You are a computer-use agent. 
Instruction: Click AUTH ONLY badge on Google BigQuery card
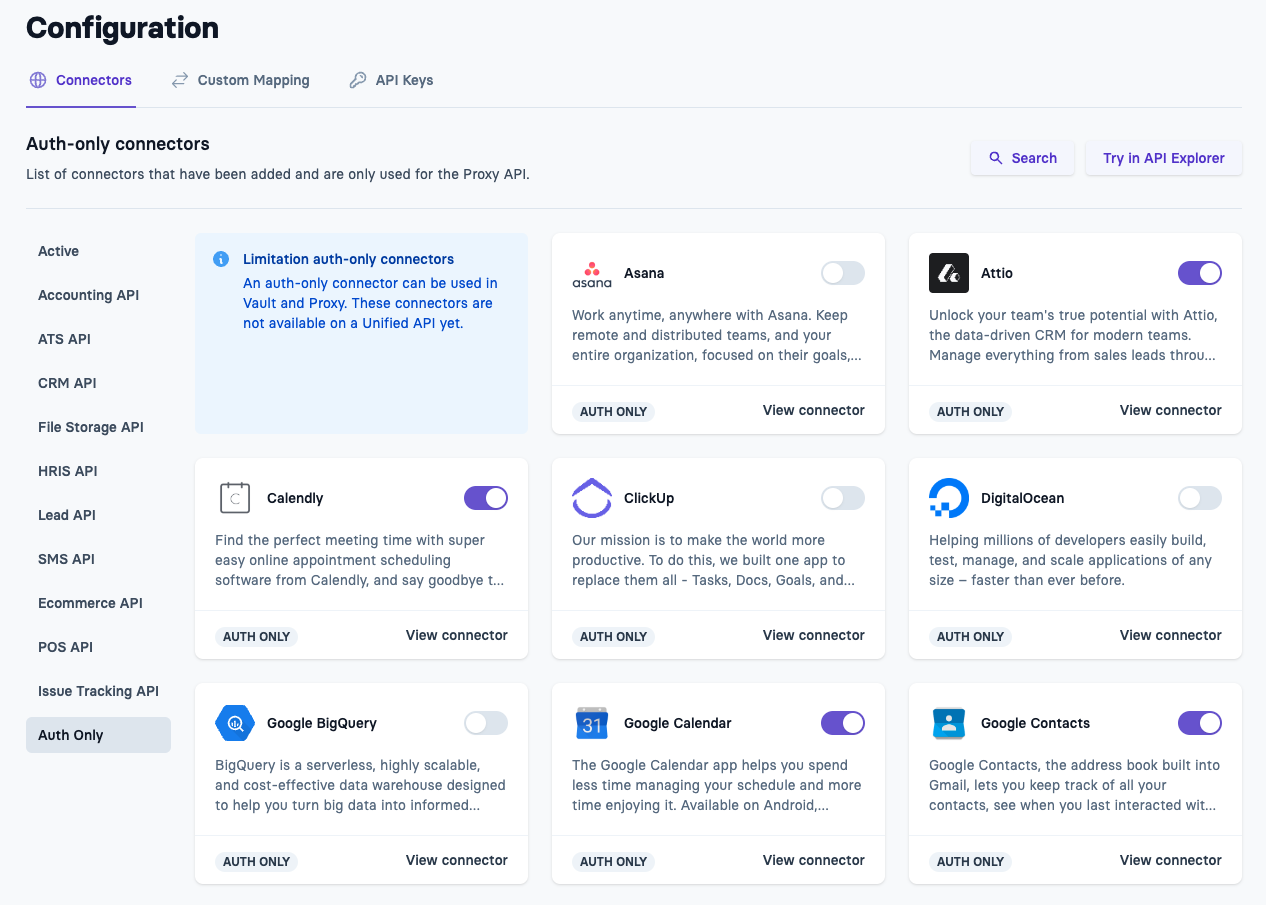(256, 861)
